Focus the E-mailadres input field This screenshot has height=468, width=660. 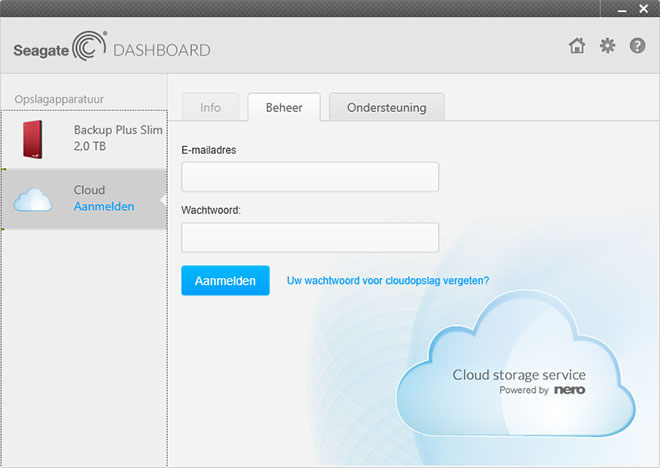coord(310,177)
